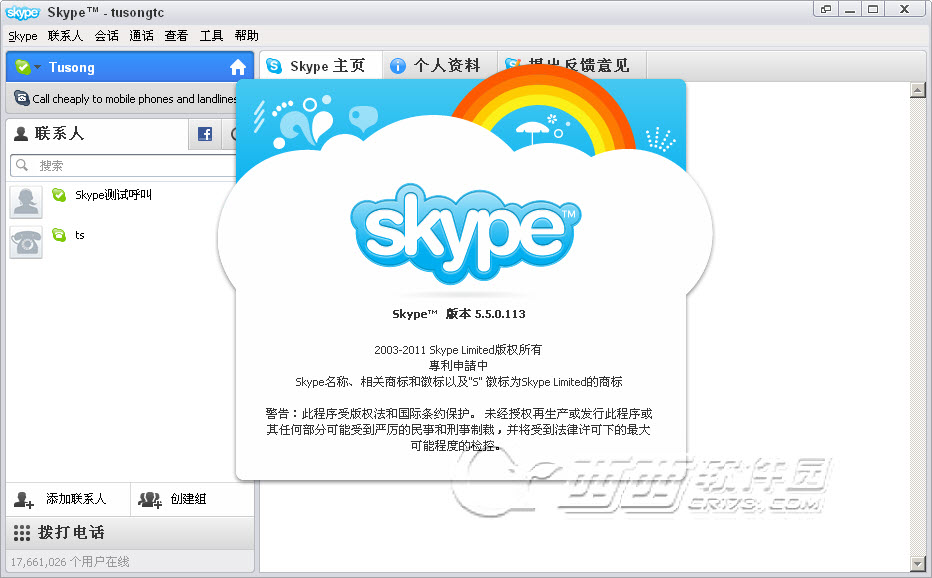Click the home icon in Tusong bar
The image size is (932, 578).
coord(238,67)
